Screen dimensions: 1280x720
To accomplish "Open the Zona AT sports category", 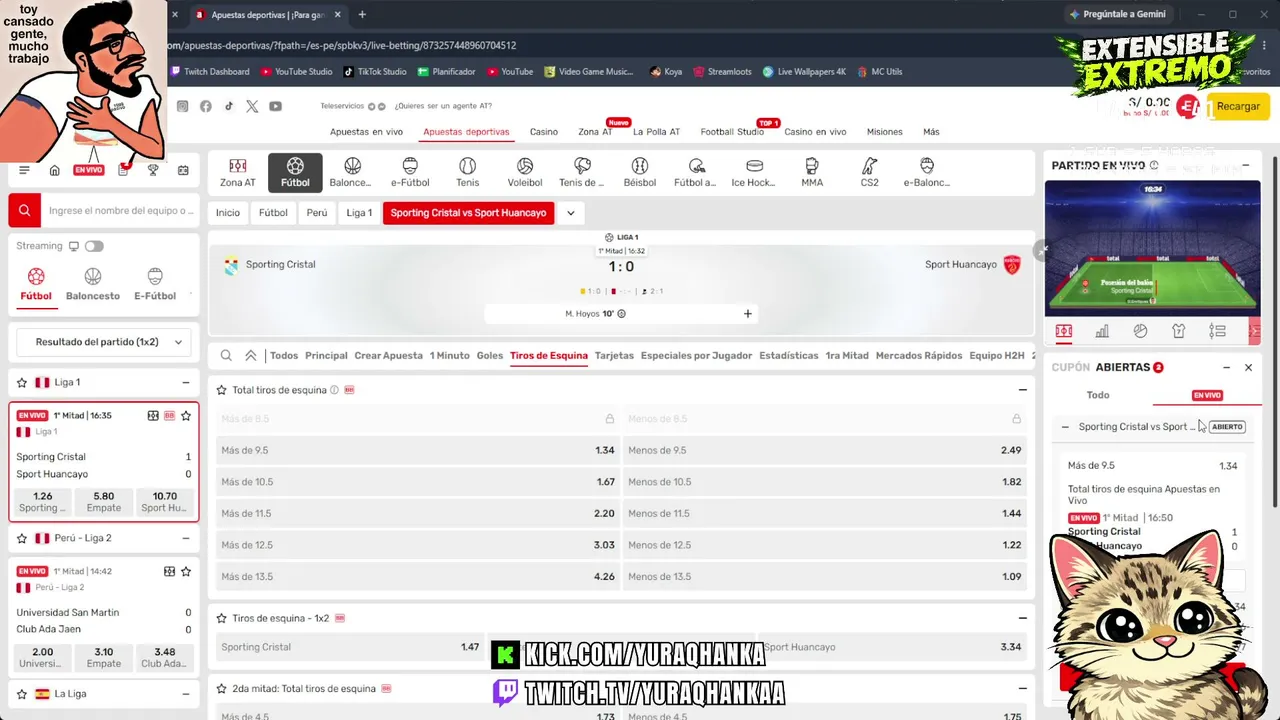I will point(237,172).
